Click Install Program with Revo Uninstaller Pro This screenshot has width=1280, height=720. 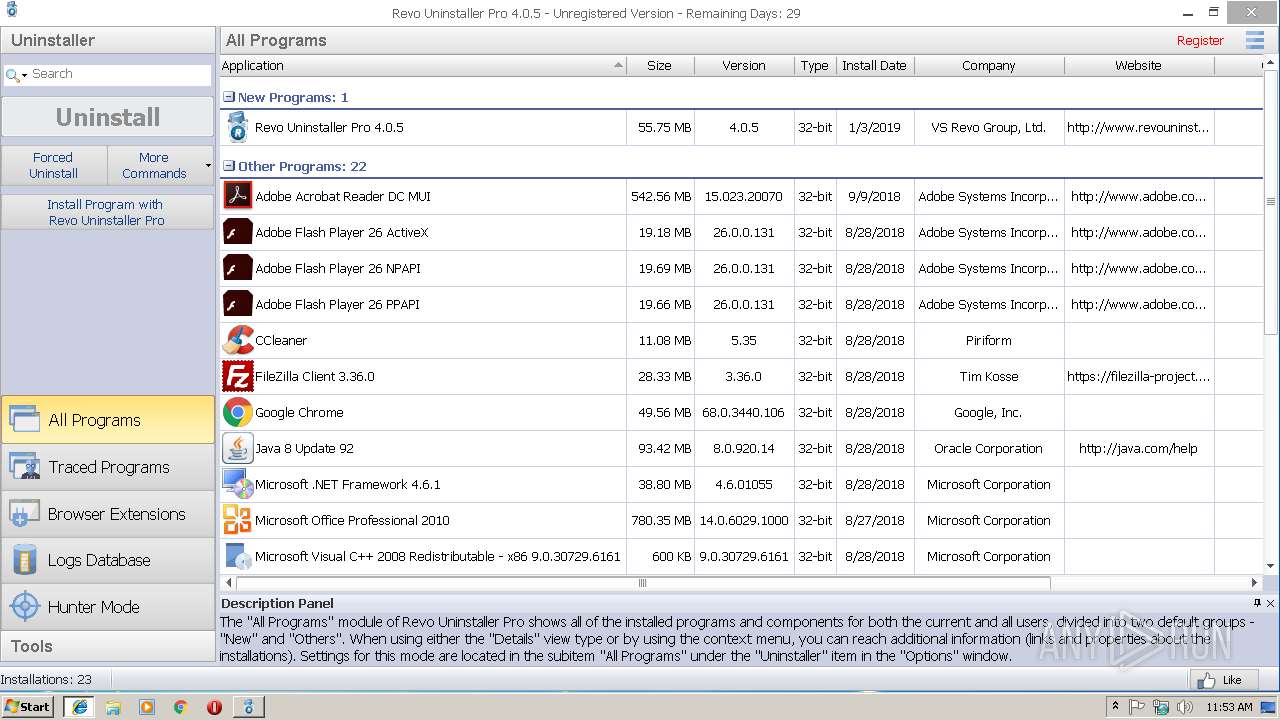[107, 212]
